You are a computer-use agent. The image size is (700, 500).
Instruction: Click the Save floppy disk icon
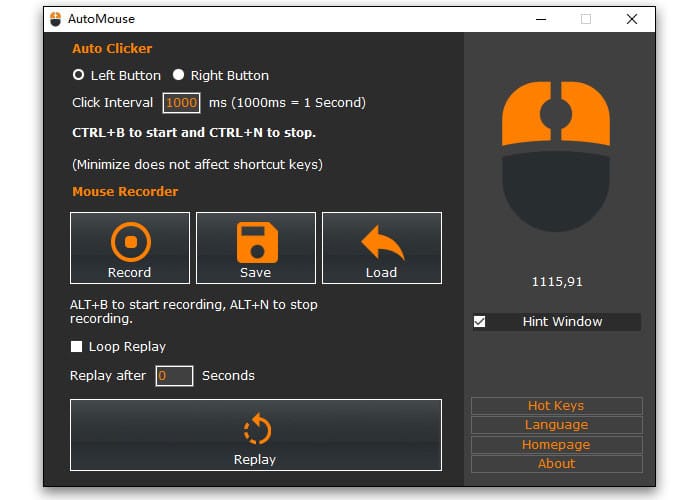[255, 241]
